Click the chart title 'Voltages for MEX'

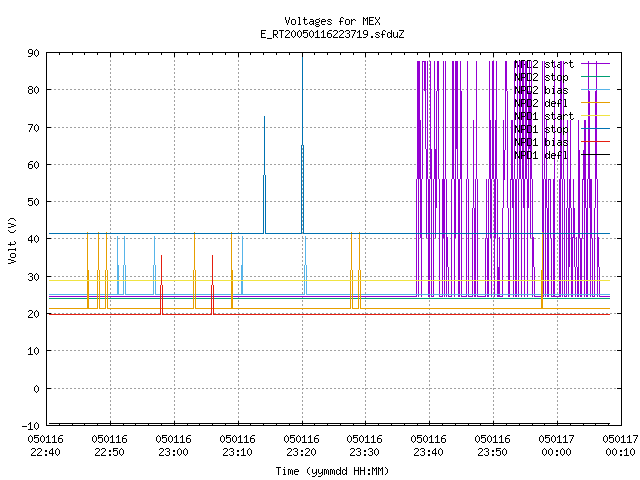tap(332, 21)
